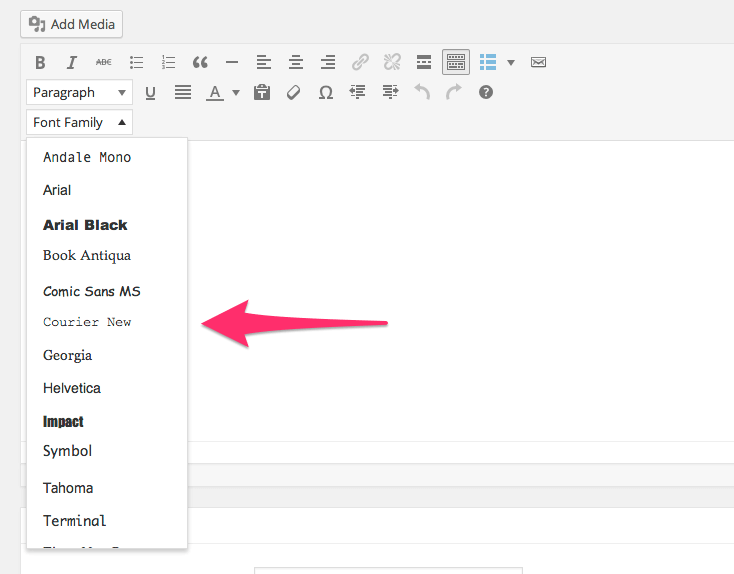The image size is (734, 574).
Task: Align text right
Action: point(328,62)
